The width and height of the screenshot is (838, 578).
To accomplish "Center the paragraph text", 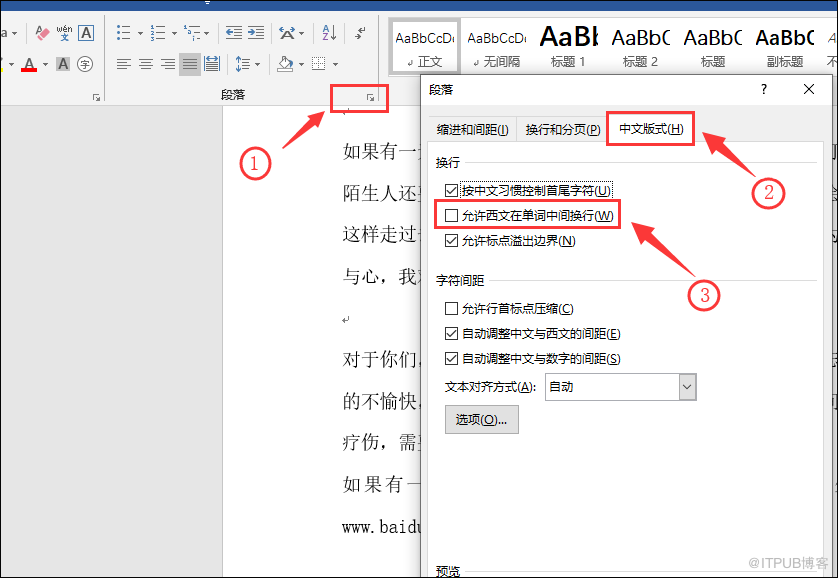I will tap(146, 65).
